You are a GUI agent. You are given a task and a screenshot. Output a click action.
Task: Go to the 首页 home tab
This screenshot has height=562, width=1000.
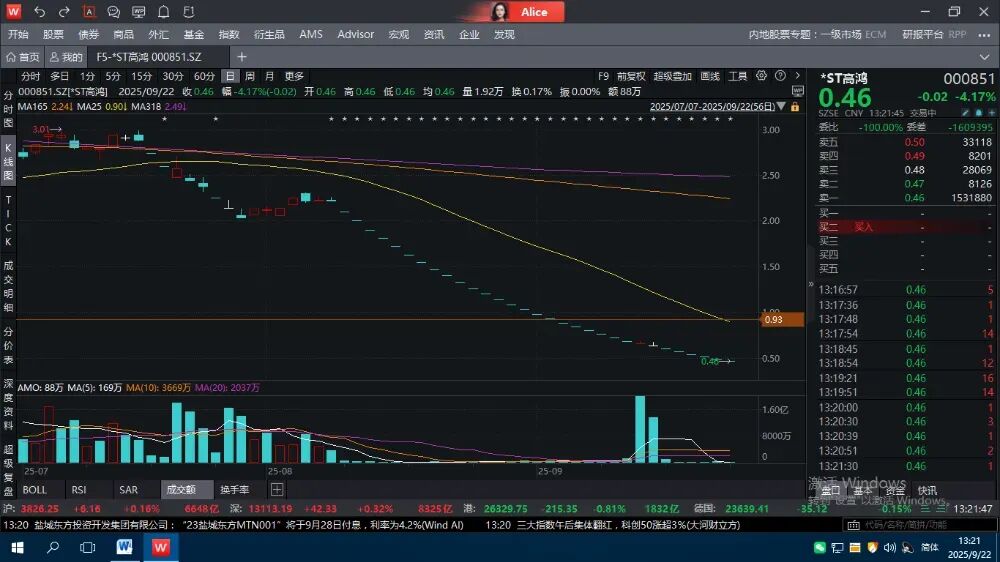pos(23,57)
